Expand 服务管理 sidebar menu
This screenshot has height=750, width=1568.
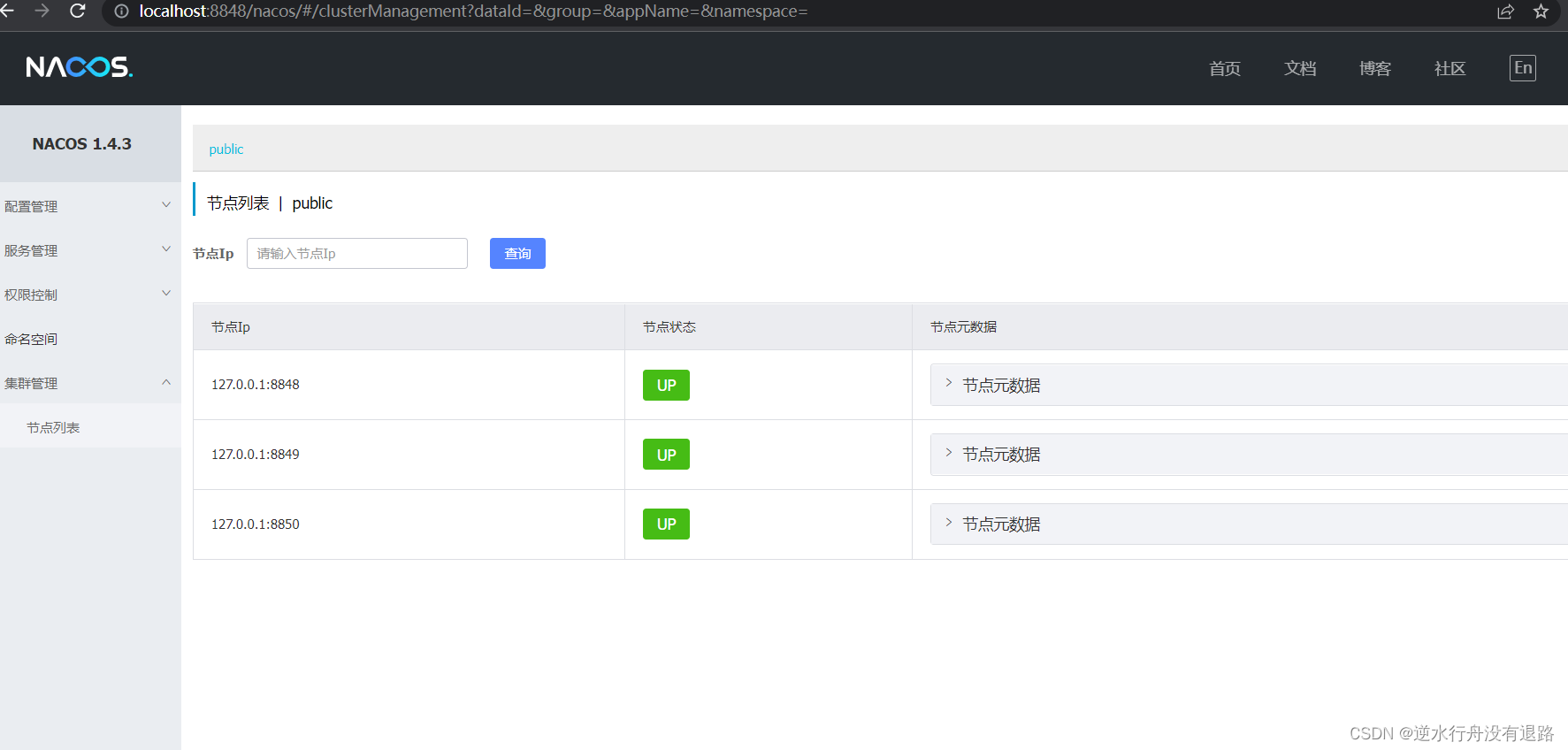90,249
